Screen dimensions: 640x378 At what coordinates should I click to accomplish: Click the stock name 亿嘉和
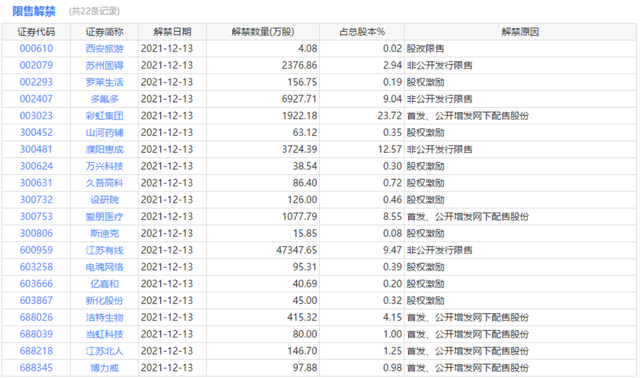104,284
